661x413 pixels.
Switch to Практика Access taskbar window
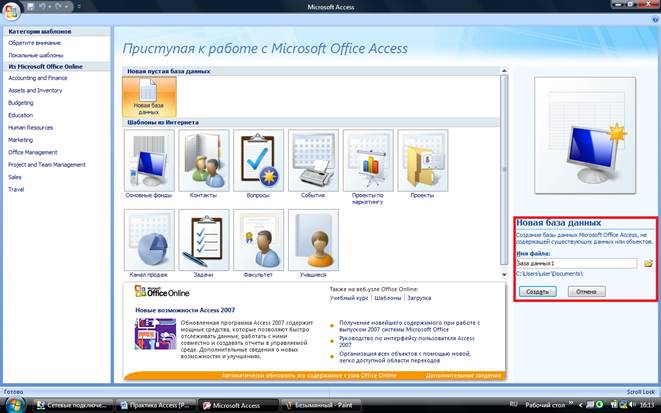pos(156,405)
